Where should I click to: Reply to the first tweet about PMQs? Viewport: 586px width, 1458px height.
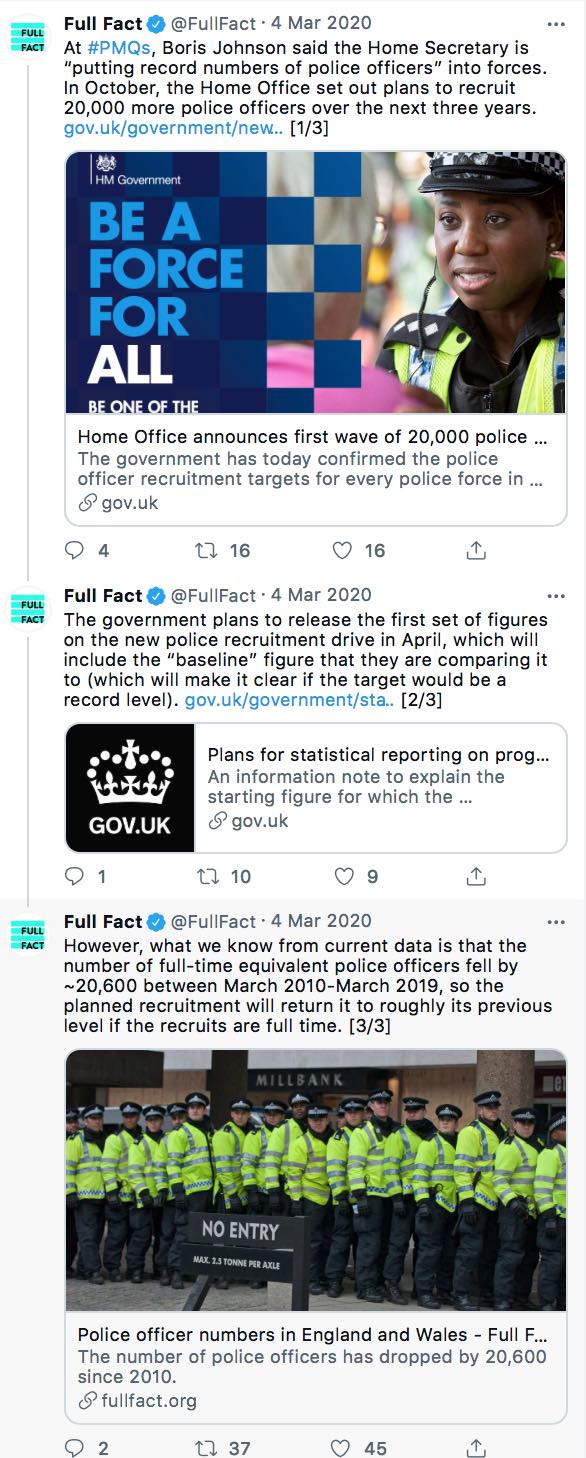click(75, 550)
